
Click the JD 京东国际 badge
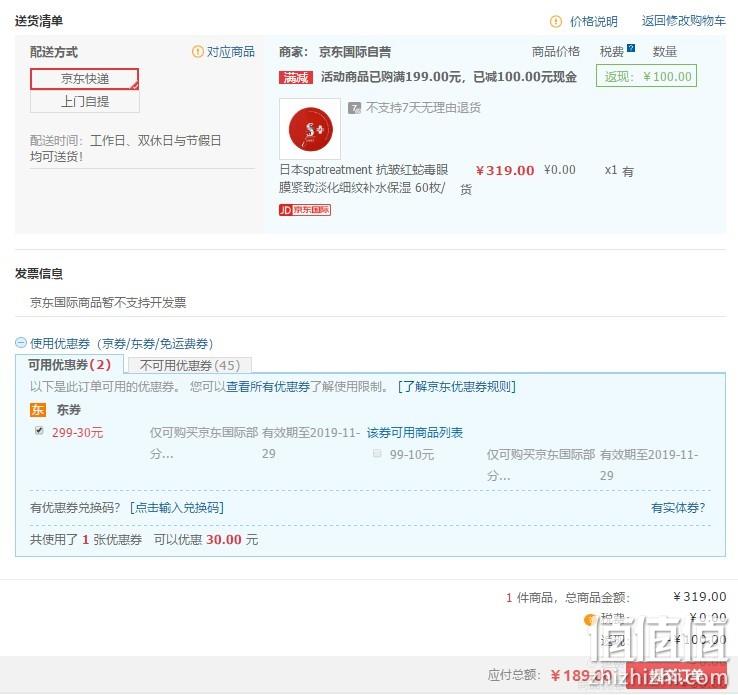tap(305, 210)
